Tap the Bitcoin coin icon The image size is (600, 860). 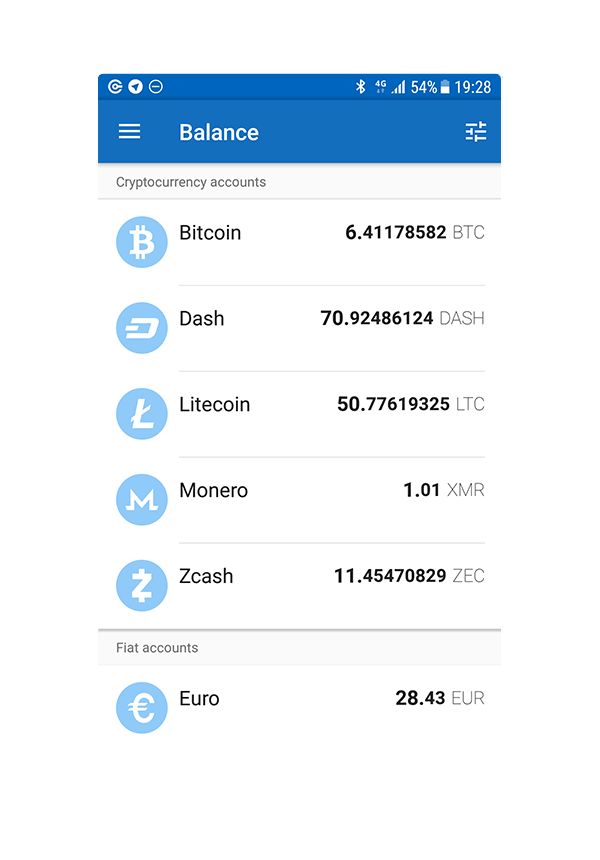(x=141, y=242)
